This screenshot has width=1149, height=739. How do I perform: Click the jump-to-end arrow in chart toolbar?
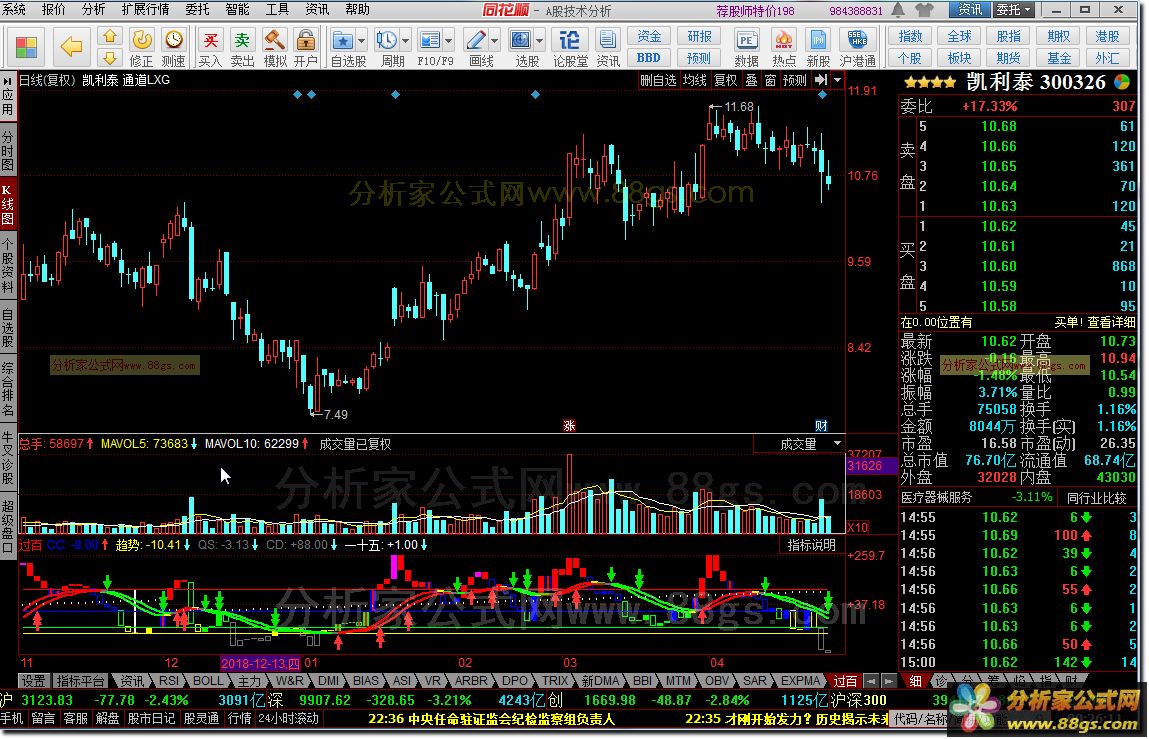(821, 80)
